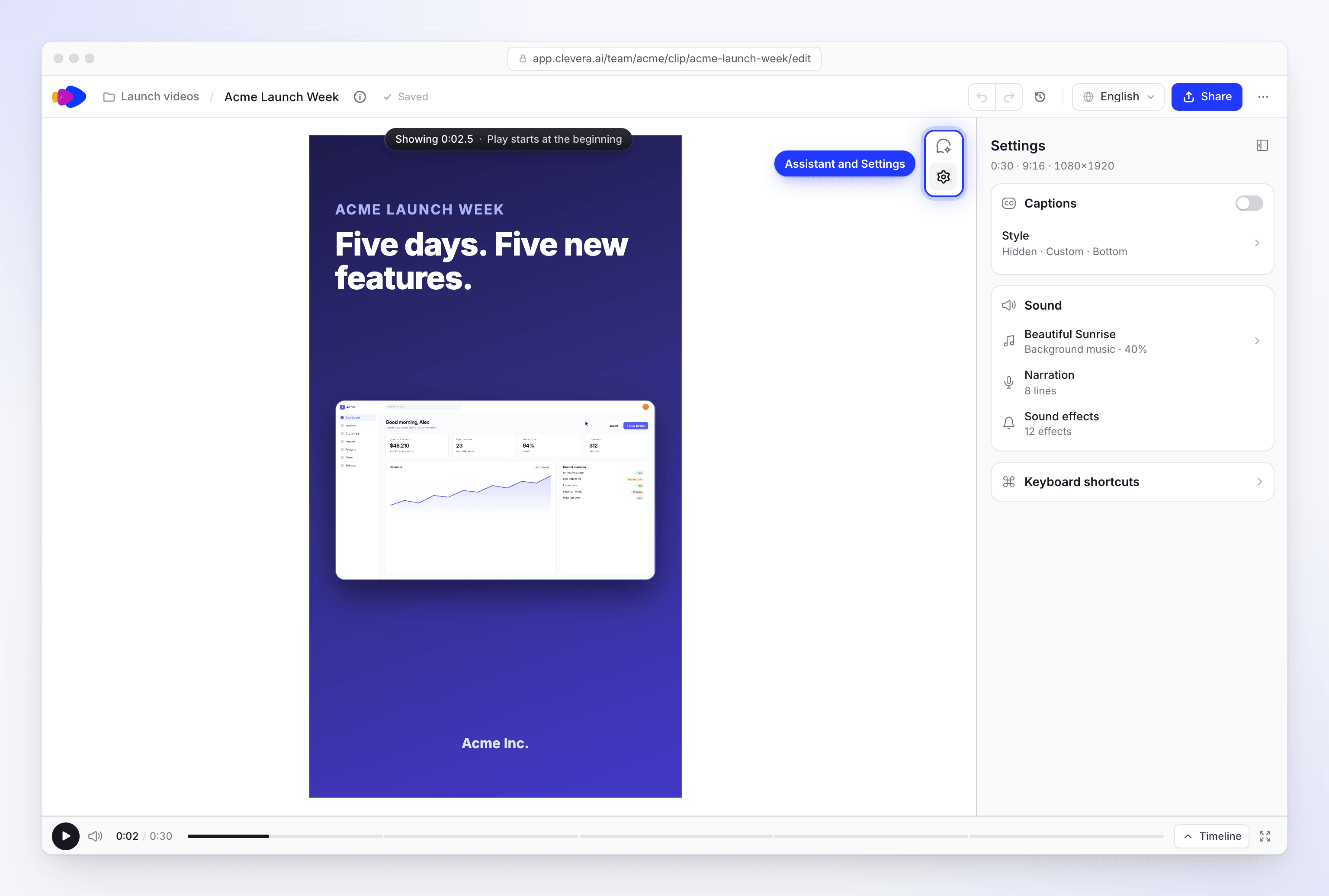Enable the Captions toggle switch
This screenshot has height=896, width=1329.
[x=1249, y=203]
